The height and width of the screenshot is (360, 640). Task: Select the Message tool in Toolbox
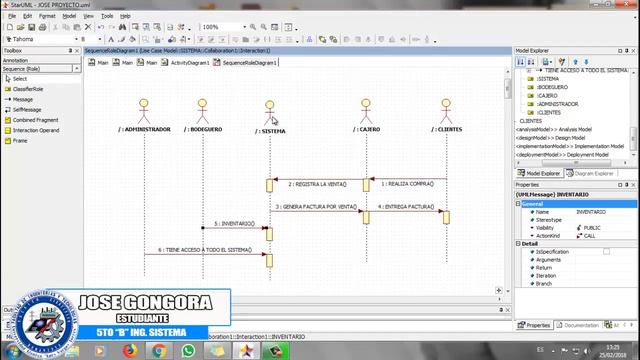(19, 99)
